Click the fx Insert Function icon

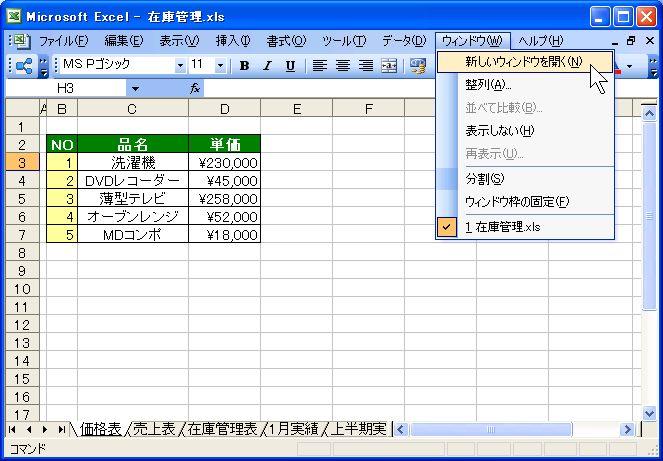point(195,88)
